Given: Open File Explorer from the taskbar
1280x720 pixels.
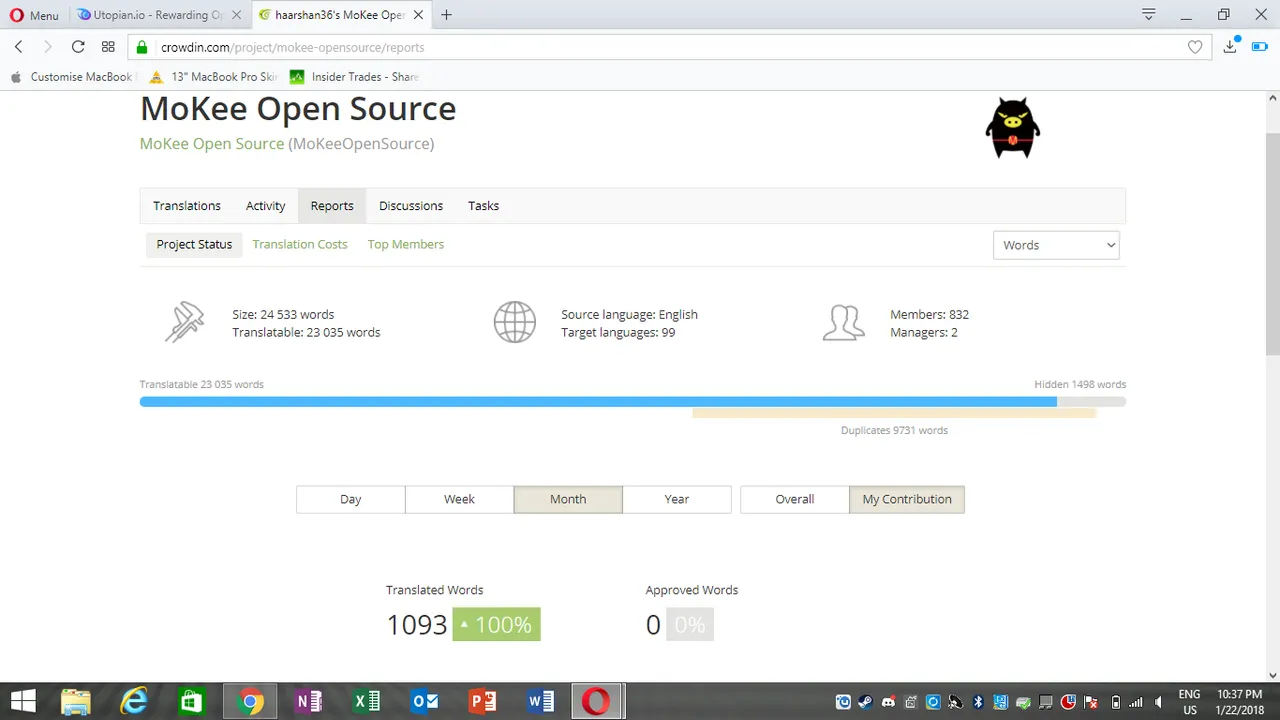Looking at the screenshot, I should (76, 701).
